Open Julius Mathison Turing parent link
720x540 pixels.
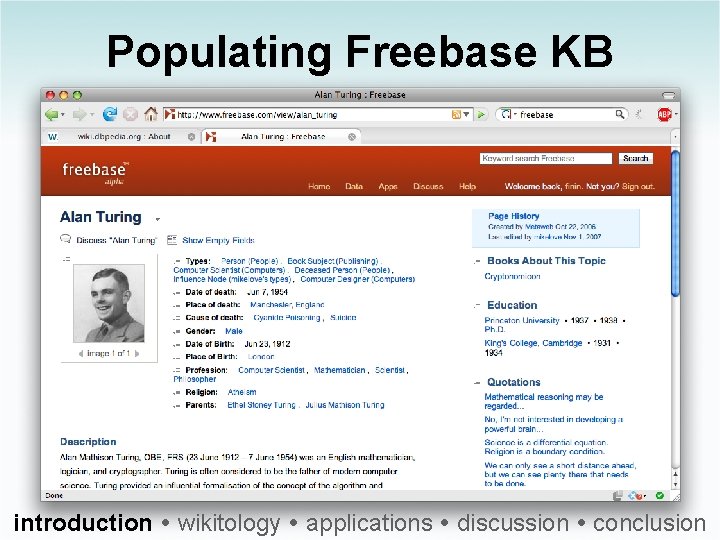point(345,405)
